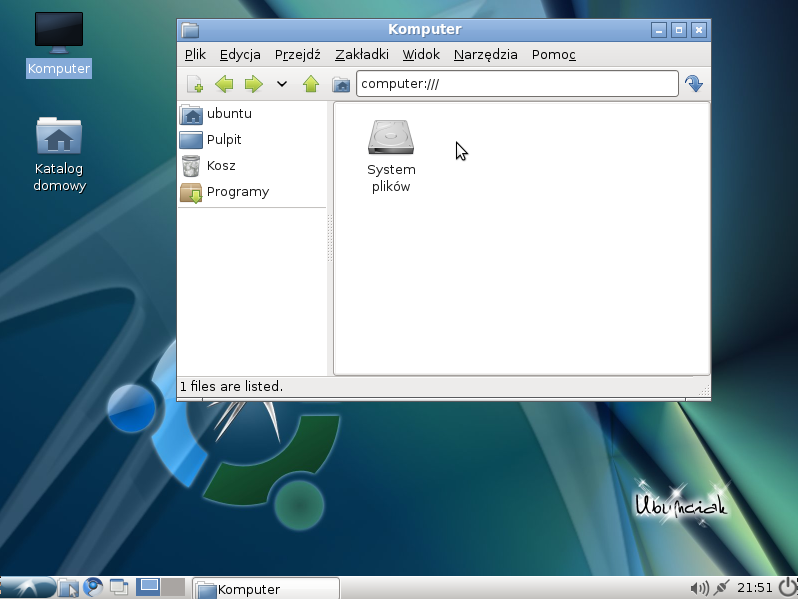Select ubuntu in the side panel

(228, 114)
